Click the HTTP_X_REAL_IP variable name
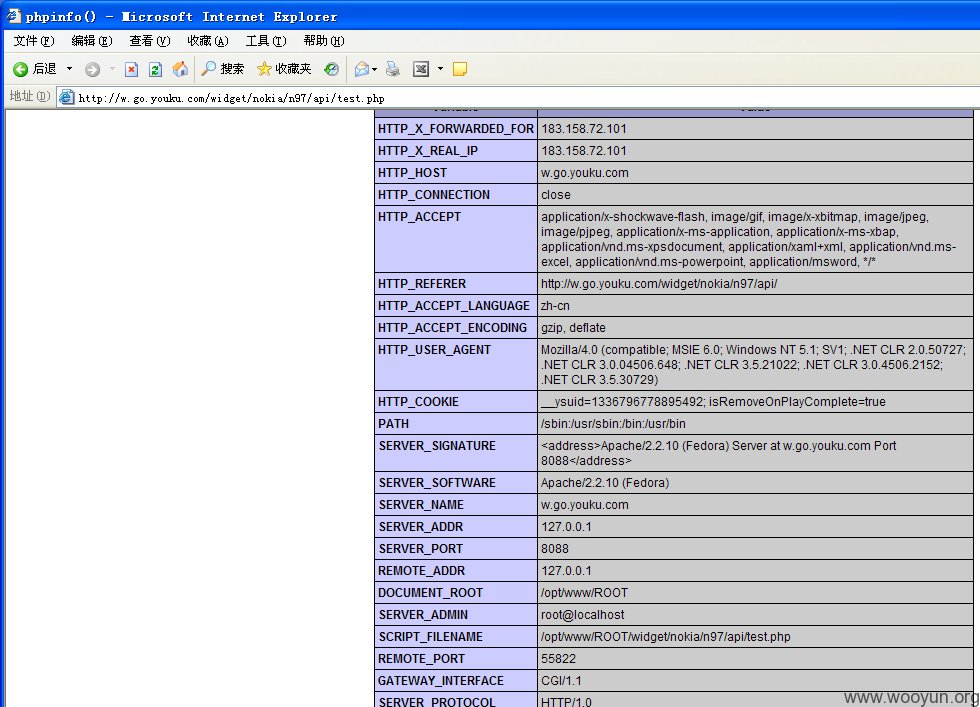Viewport: 980px width, 707px height. point(428,151)
